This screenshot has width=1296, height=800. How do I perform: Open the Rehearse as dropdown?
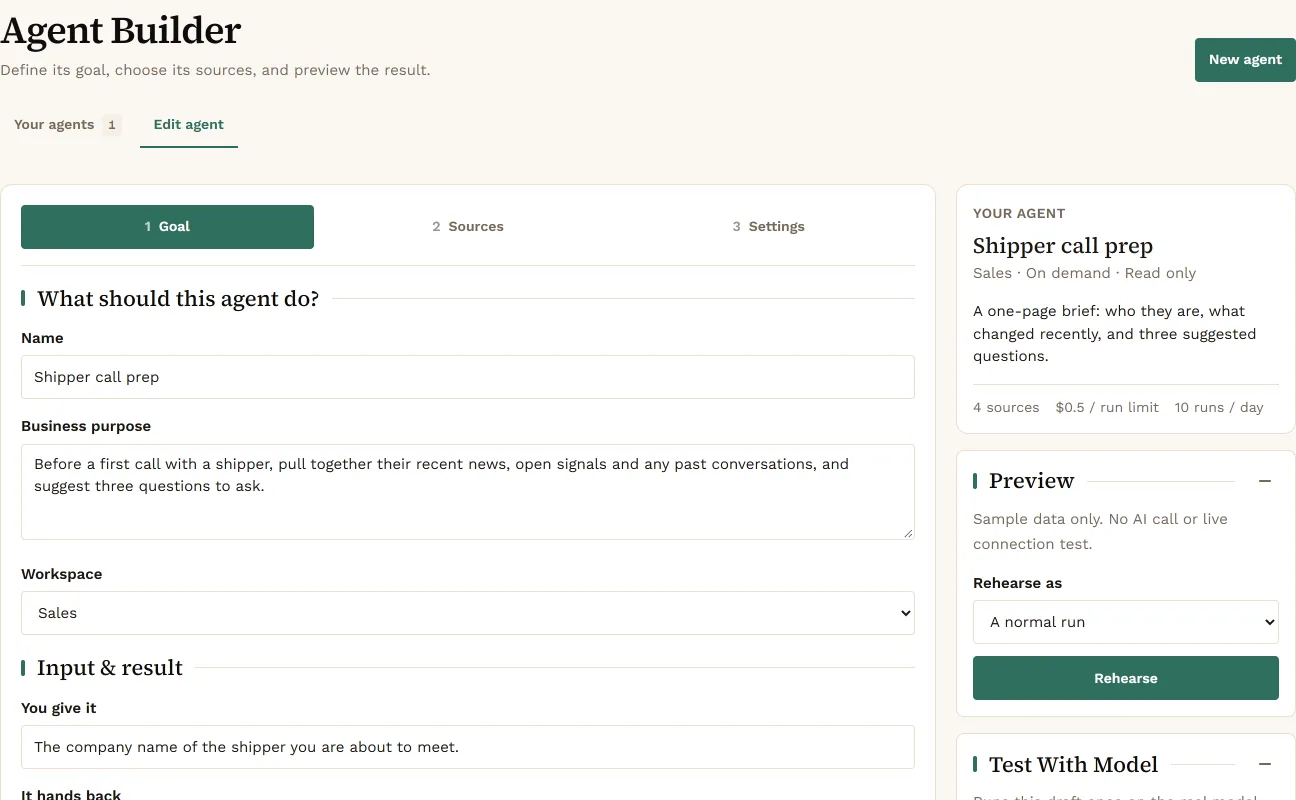click(1126, 622)
